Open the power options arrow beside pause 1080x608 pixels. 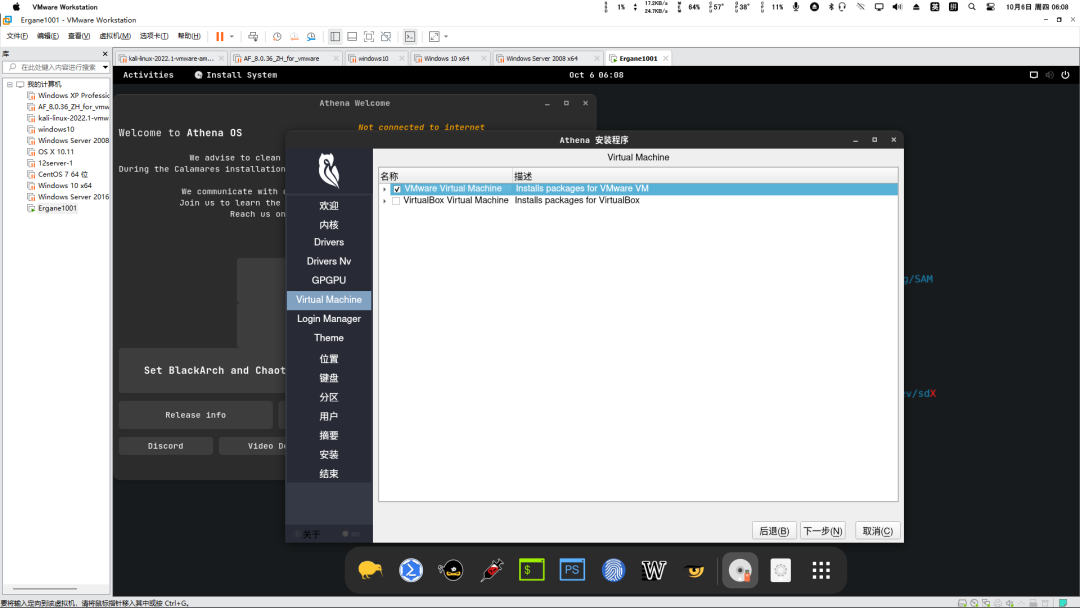click(x=231, y=36)
